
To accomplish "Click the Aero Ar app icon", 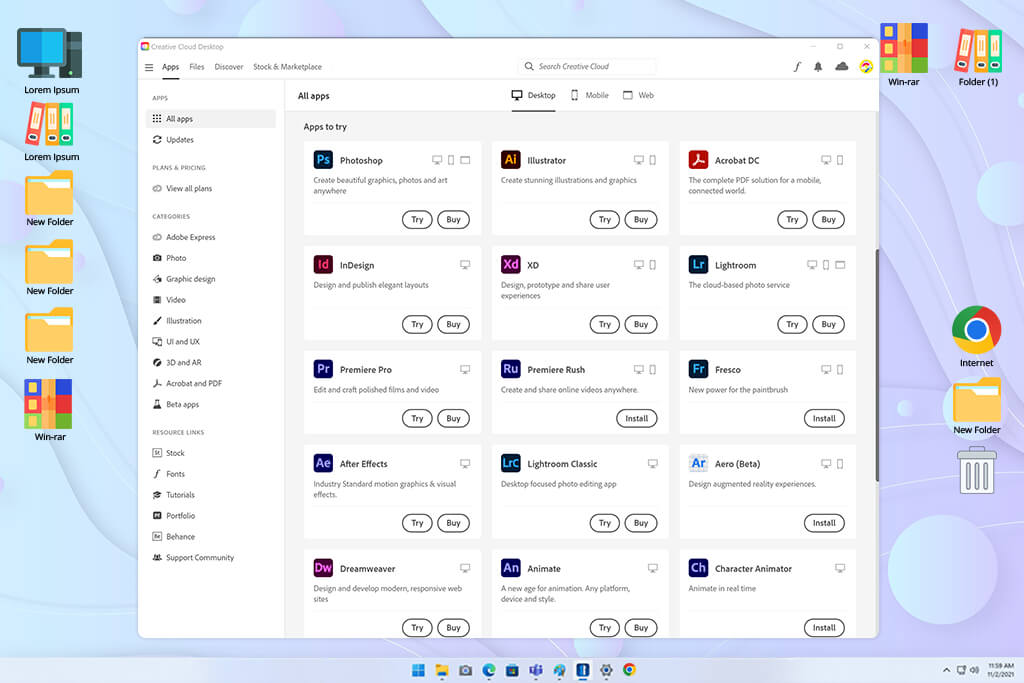I will click(x=698, y=463).
